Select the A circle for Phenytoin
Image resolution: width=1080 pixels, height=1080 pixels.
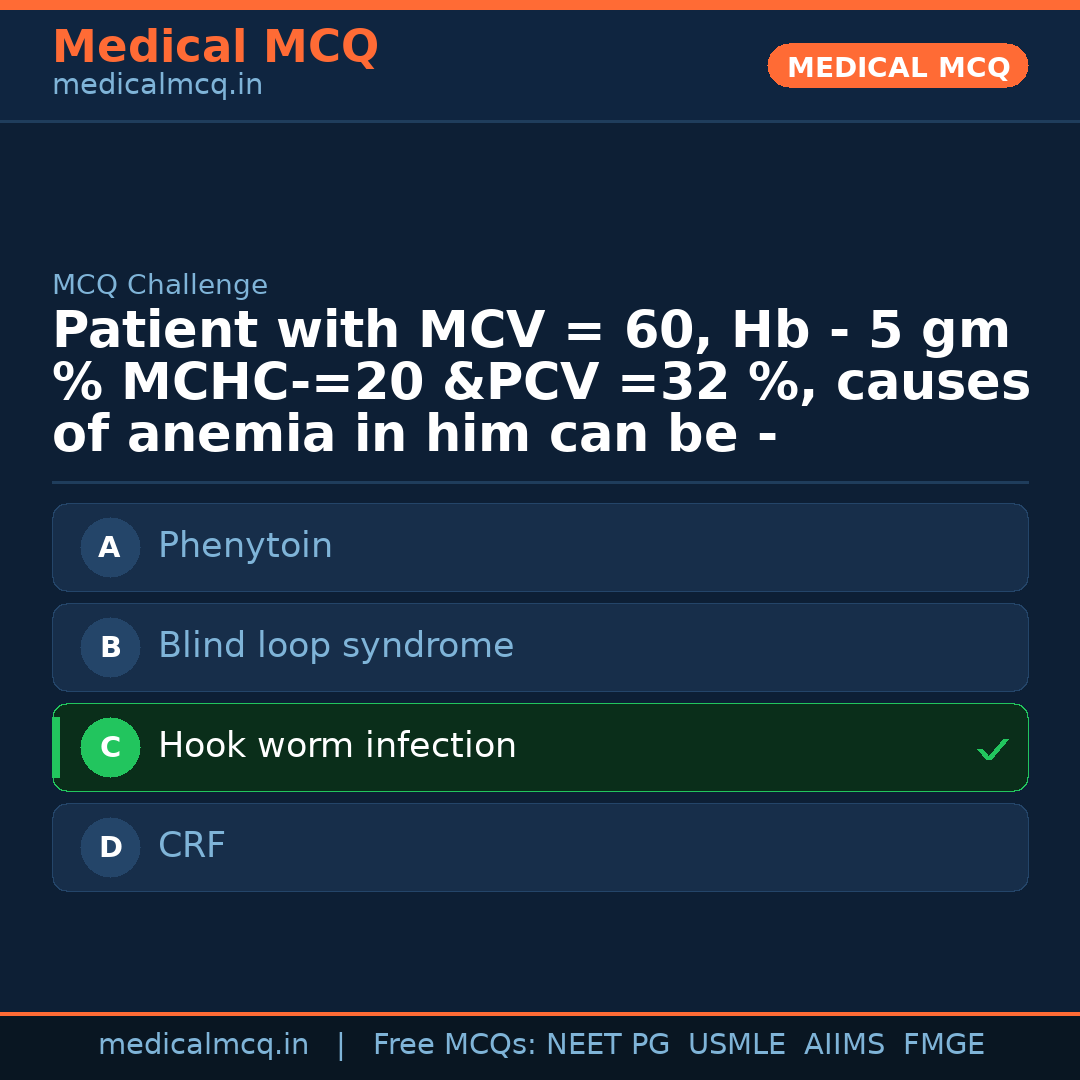110,547
